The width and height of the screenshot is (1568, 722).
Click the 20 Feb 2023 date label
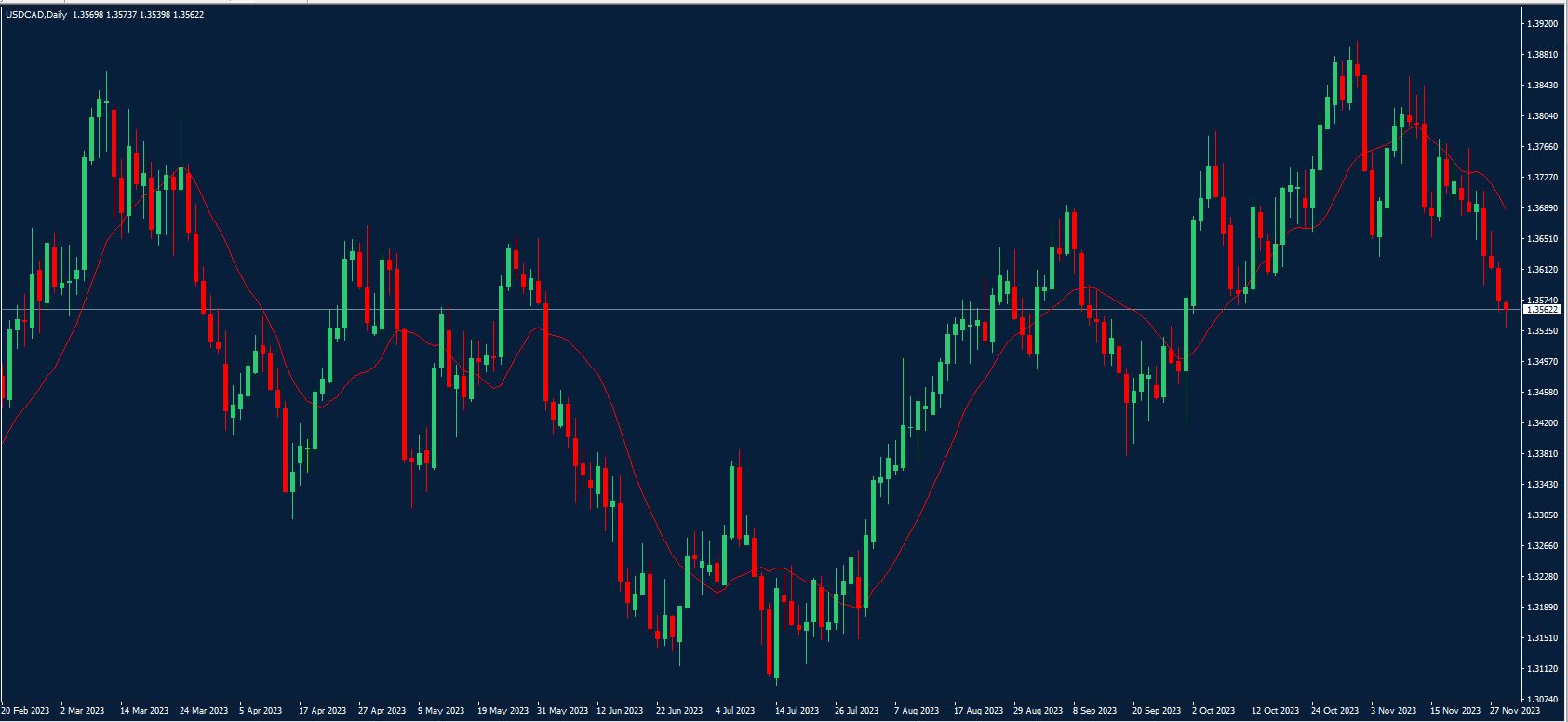click(25, 711)
